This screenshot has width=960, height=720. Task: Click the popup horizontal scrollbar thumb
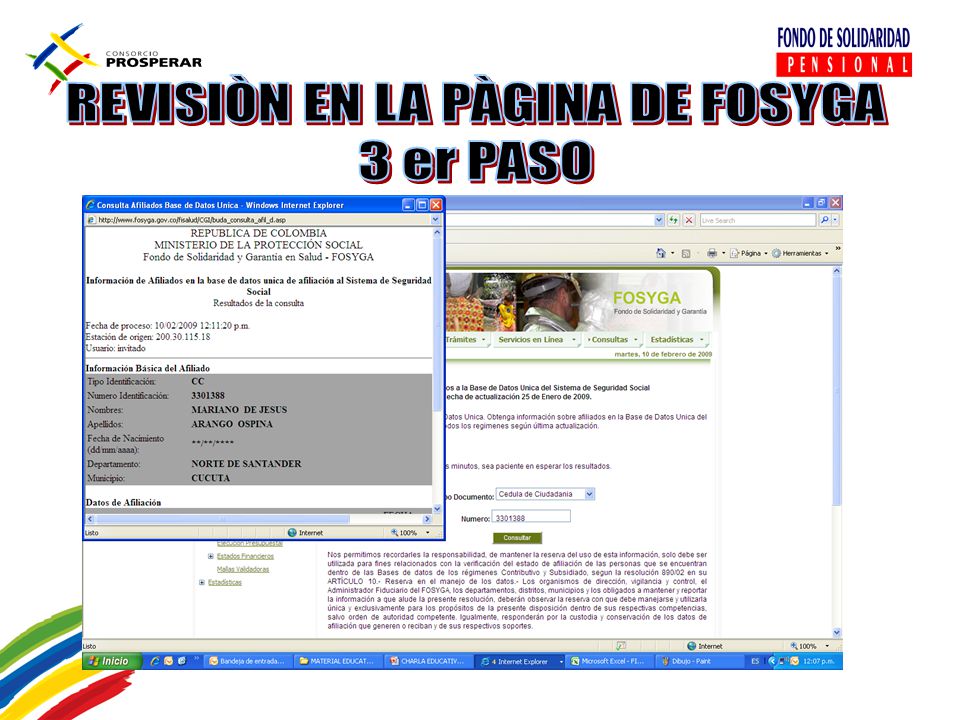223,519
